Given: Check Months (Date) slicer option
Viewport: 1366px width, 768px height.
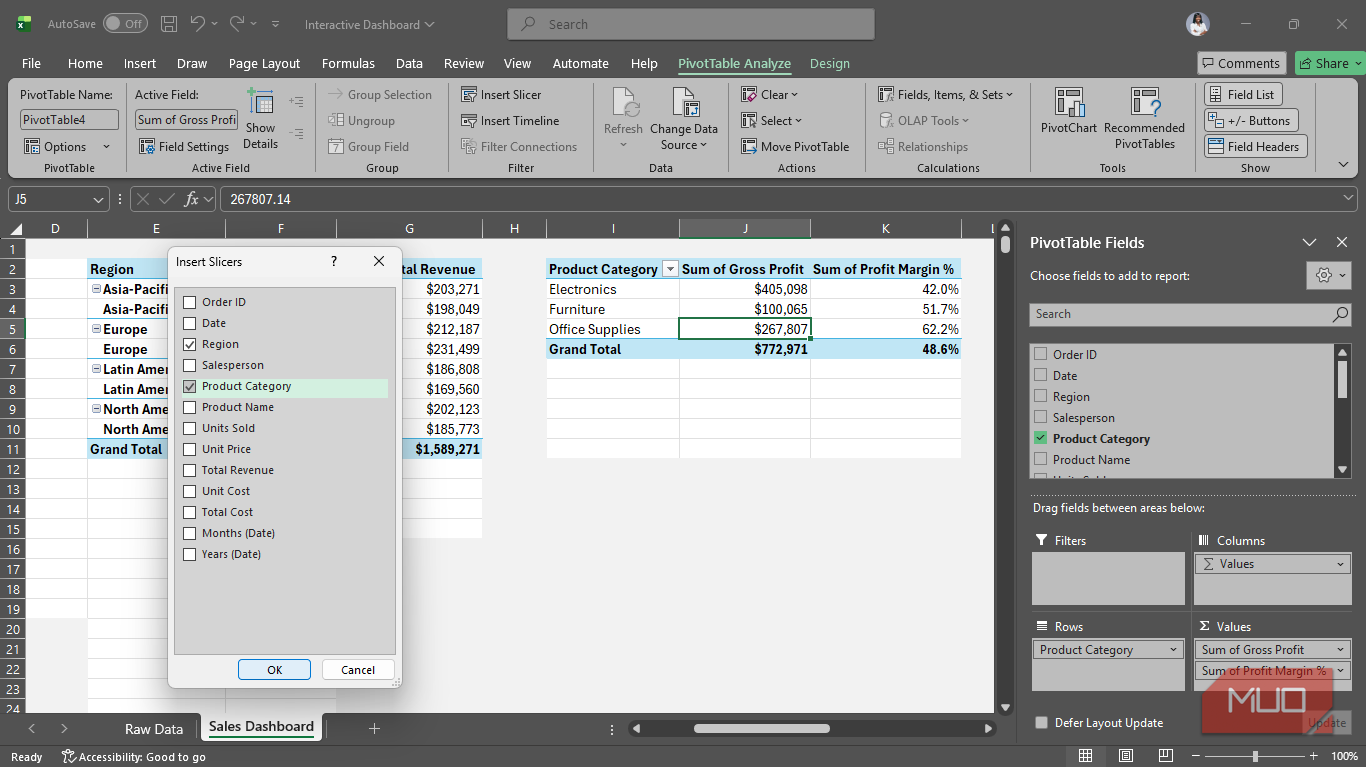Looking at the screenshot, I should 190,533.
